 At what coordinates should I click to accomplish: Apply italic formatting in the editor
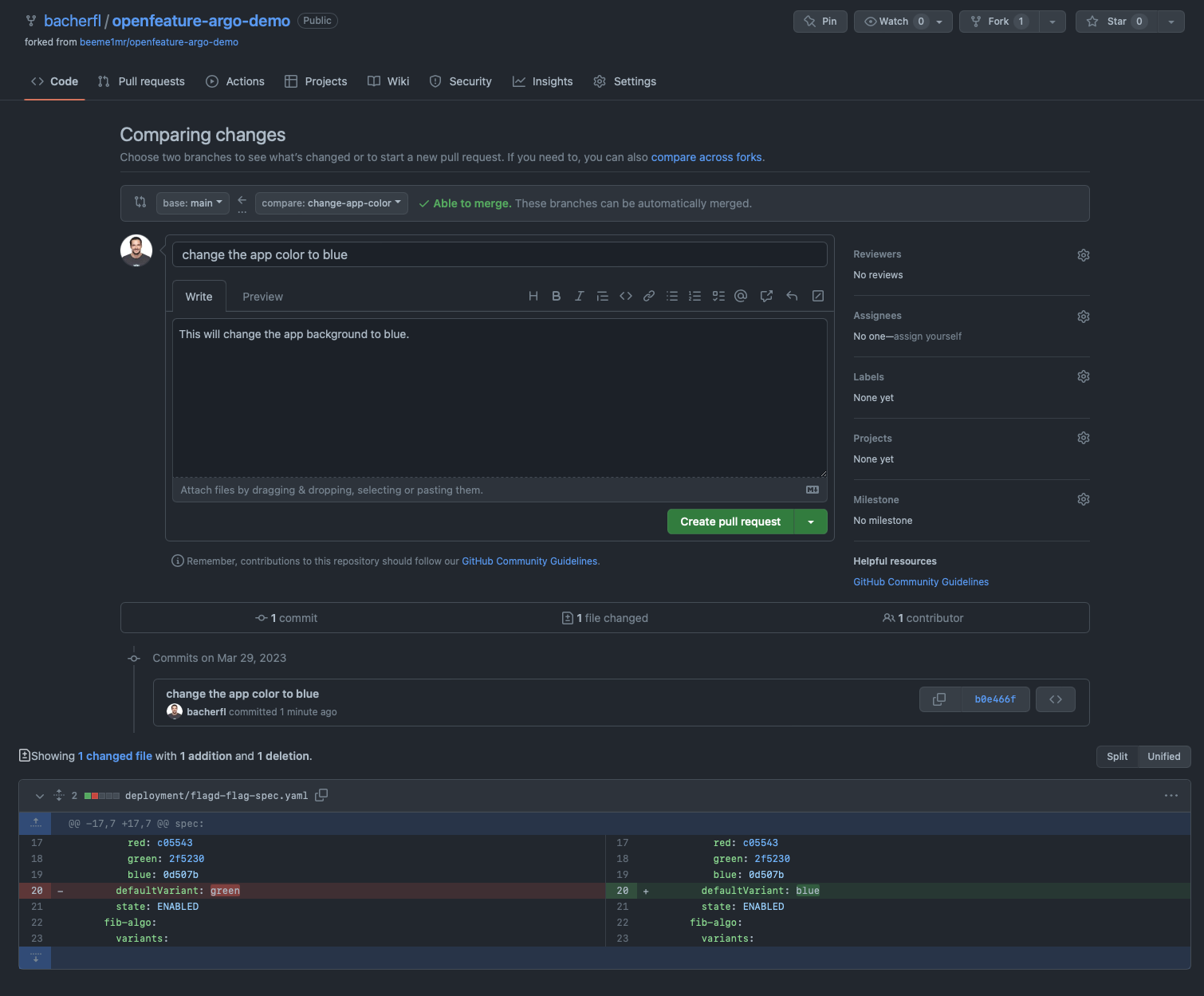(x=579, y=296)
